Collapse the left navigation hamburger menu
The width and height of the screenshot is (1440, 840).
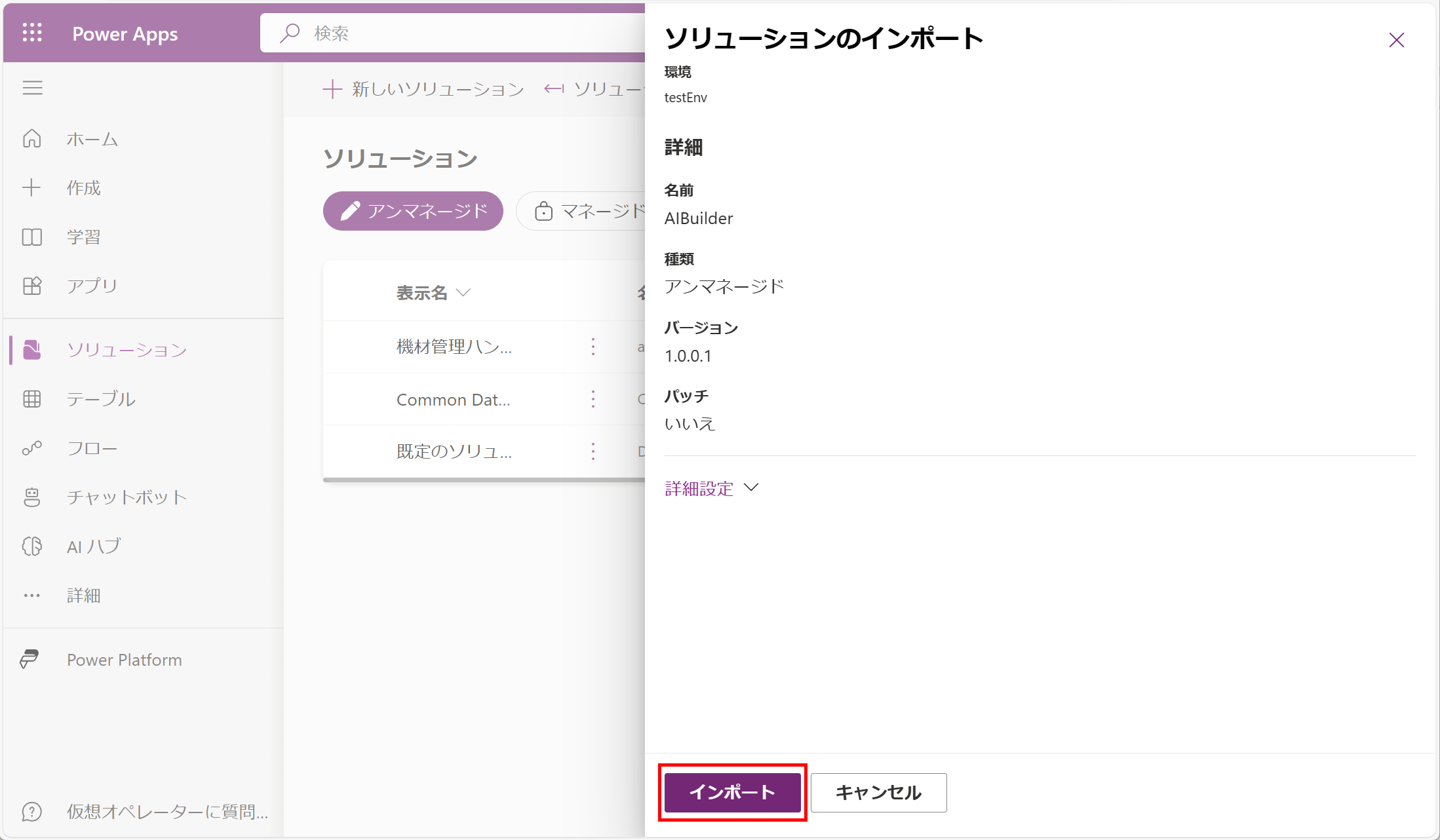pyautogui.click(x=32, y=88)
